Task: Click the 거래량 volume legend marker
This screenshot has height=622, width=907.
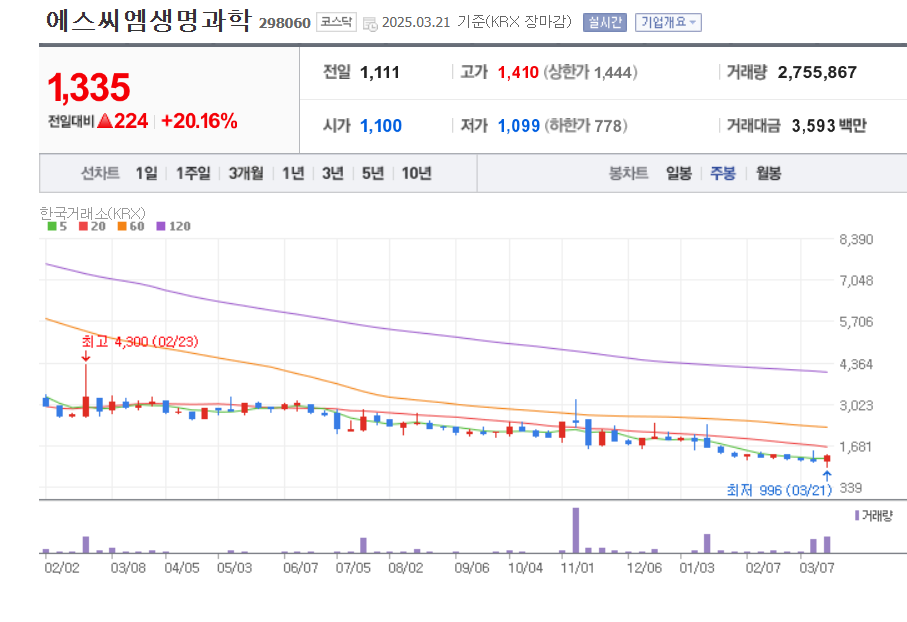Action: pos(857,516)
